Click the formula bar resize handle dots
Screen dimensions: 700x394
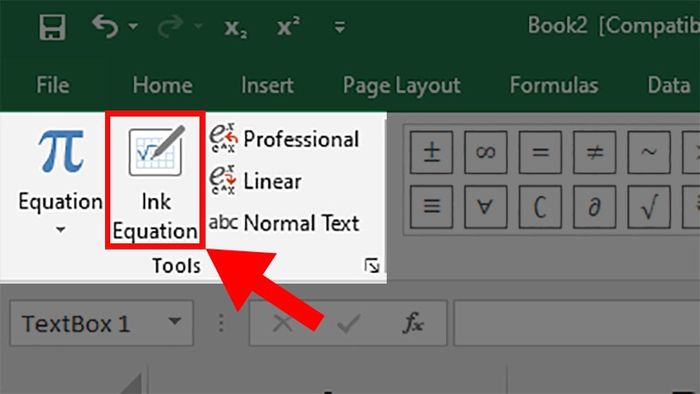click(x=221, y=323)
